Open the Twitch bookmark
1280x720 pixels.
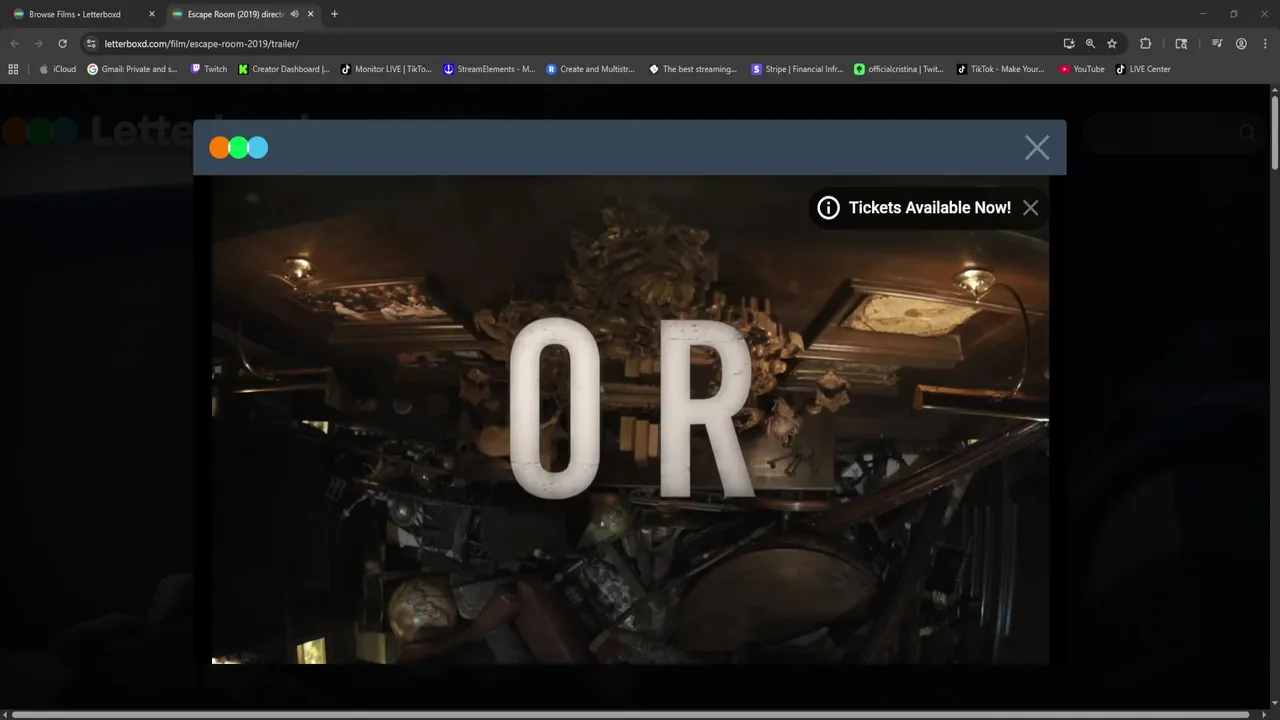point(208,69)
